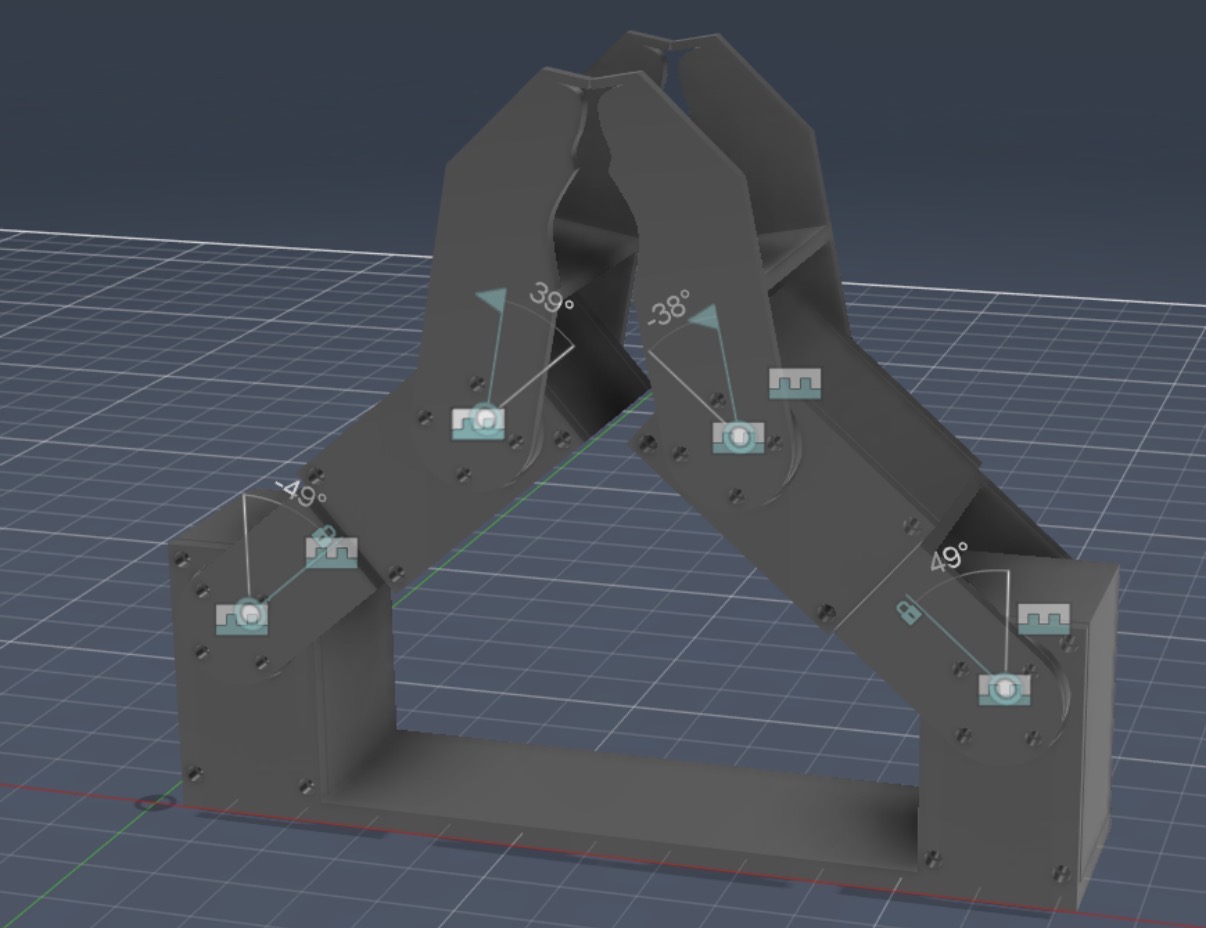Image resolution: width=1206 pixels, height=928 pixels.
Task: Select the revolute joint icon at the -49° pivot
Action: click(x=242, y=616)
